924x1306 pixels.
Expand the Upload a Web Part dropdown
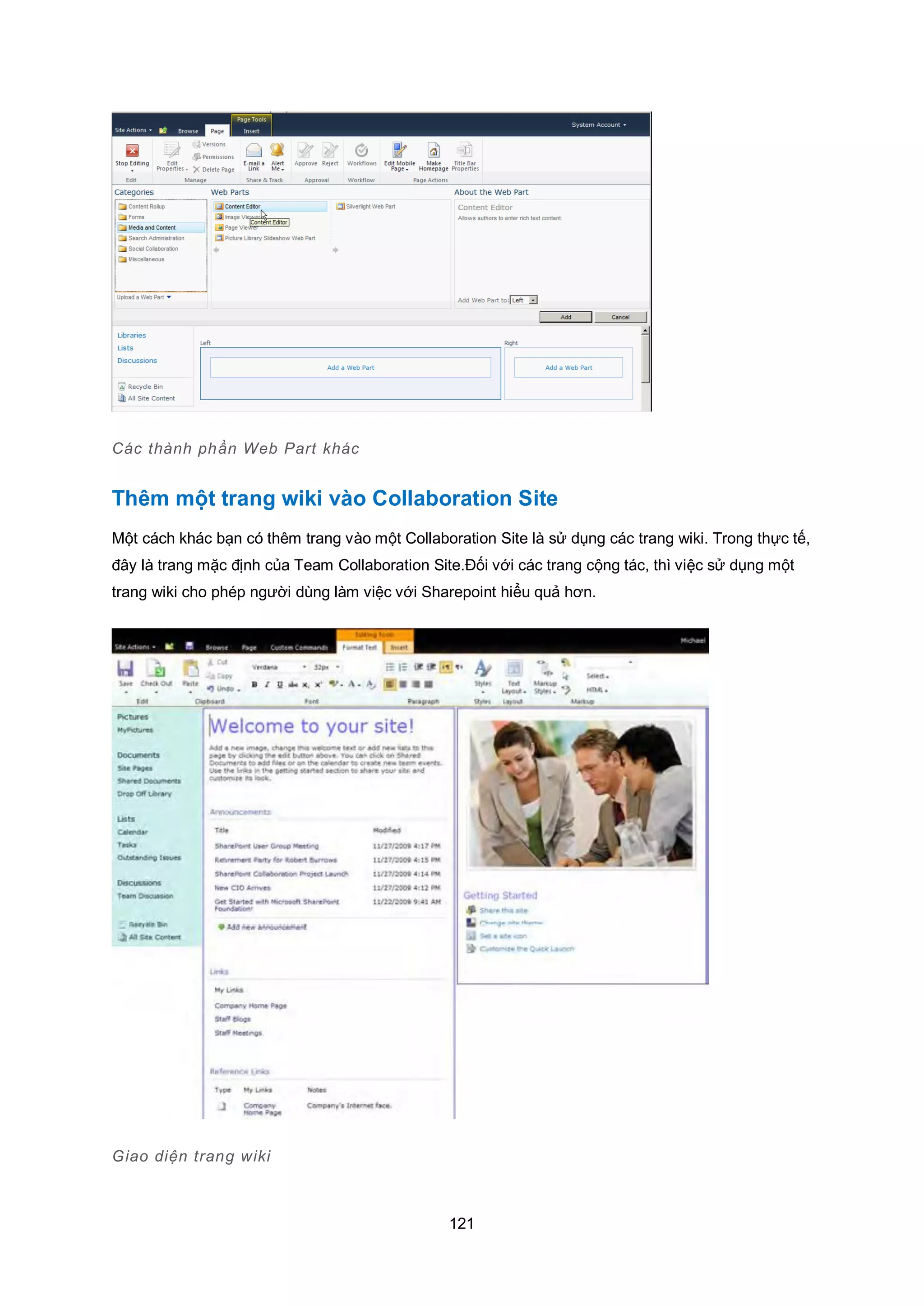(144, 297)
